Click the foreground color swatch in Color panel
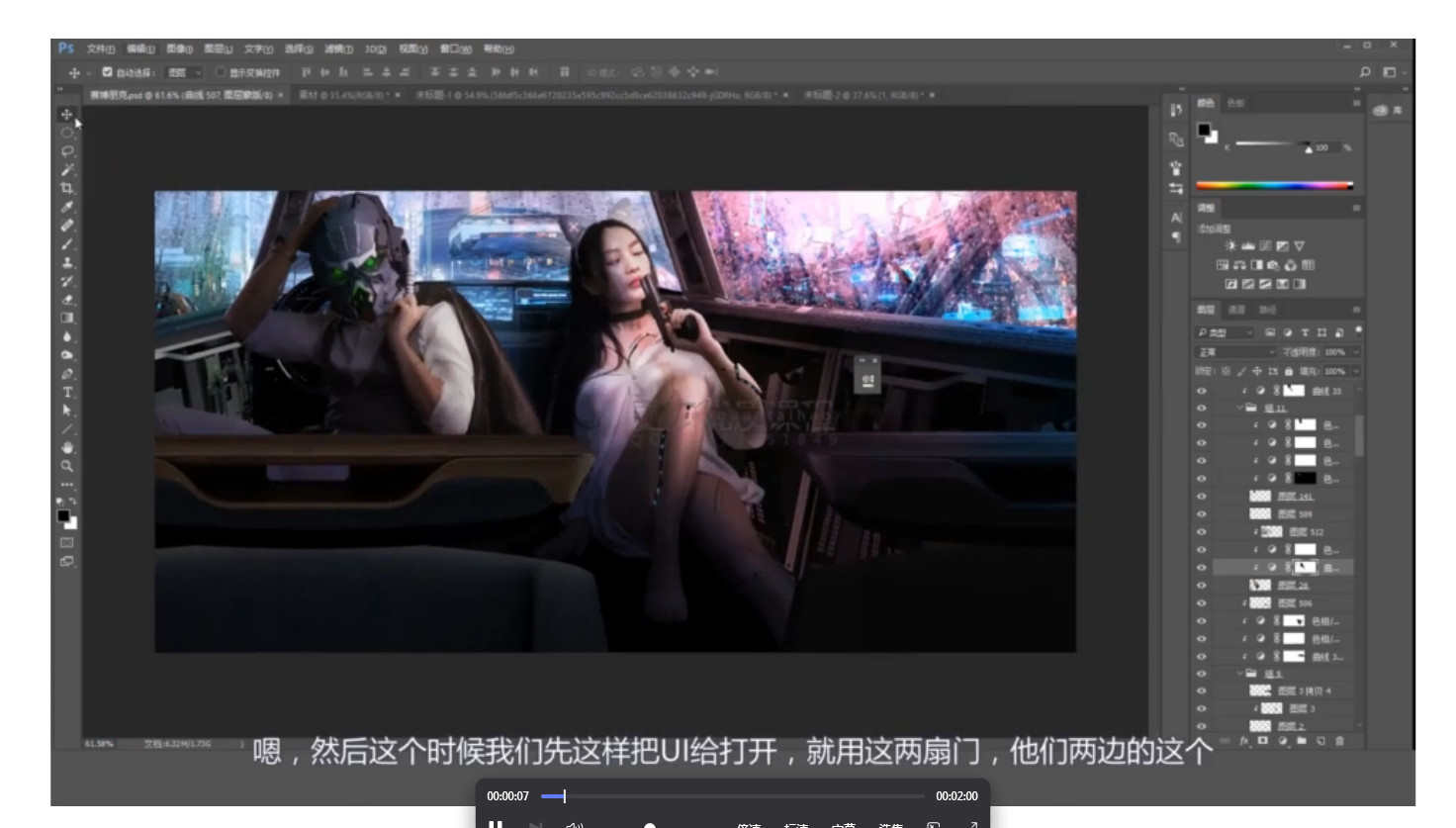Viewport: 1456px width, 828px height. coord(1204,130)
